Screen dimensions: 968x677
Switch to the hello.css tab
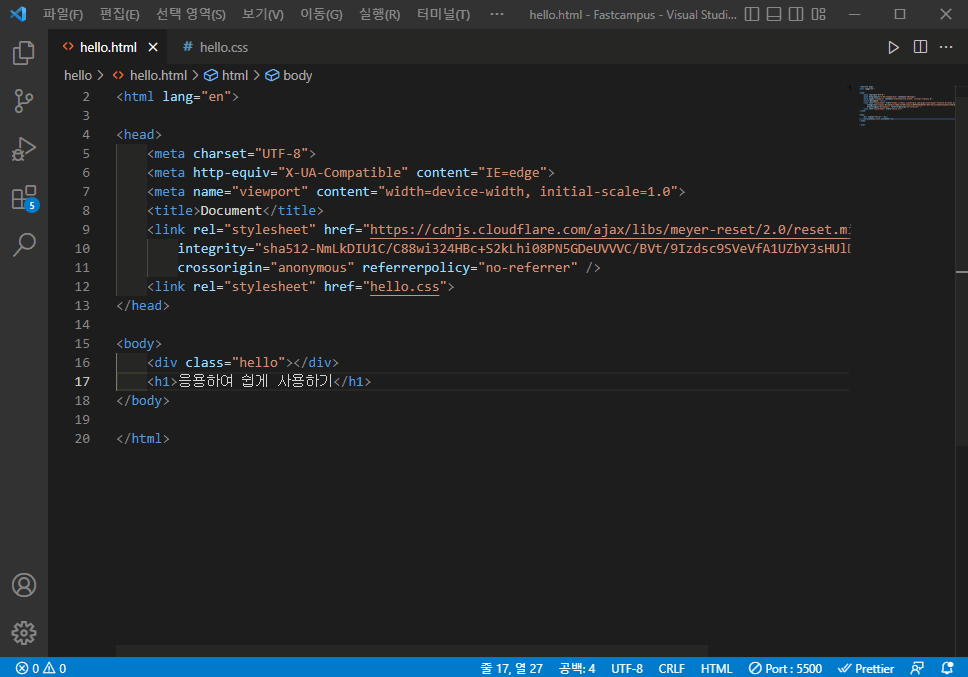[215, 47]
